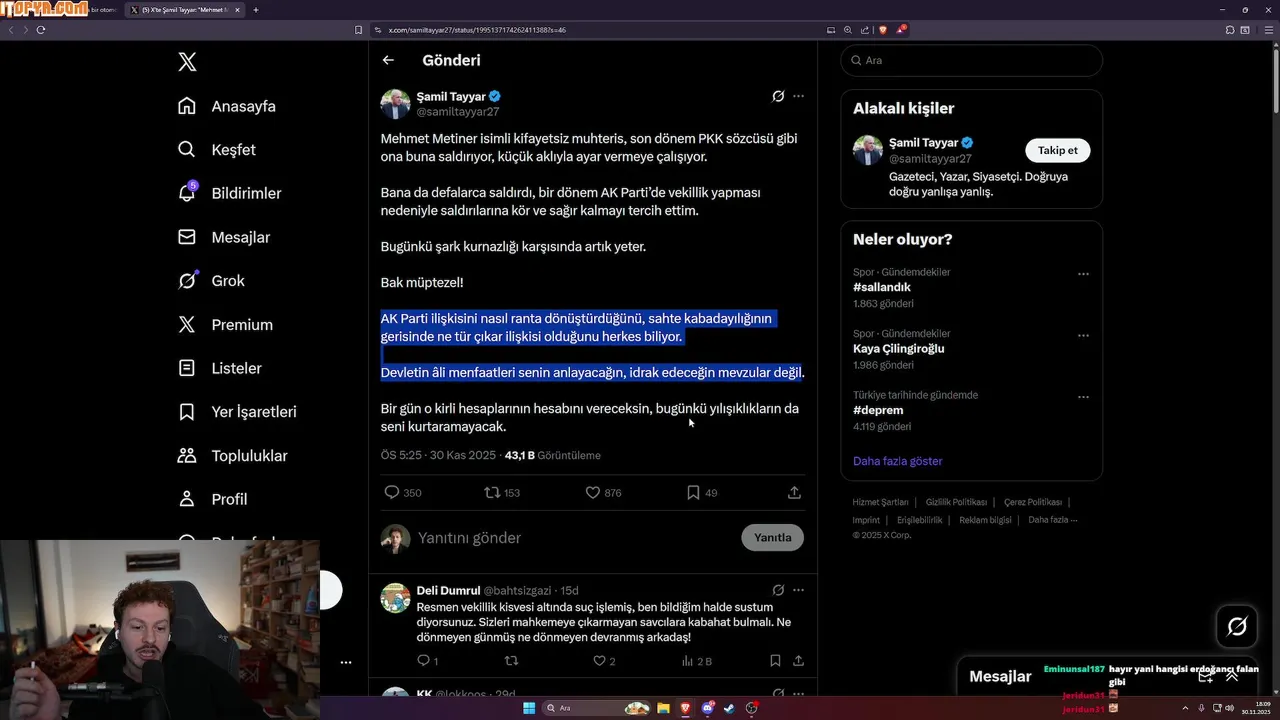1280x720 pixels.
Task: Open Bildirimler notifications
Action: 229,193
